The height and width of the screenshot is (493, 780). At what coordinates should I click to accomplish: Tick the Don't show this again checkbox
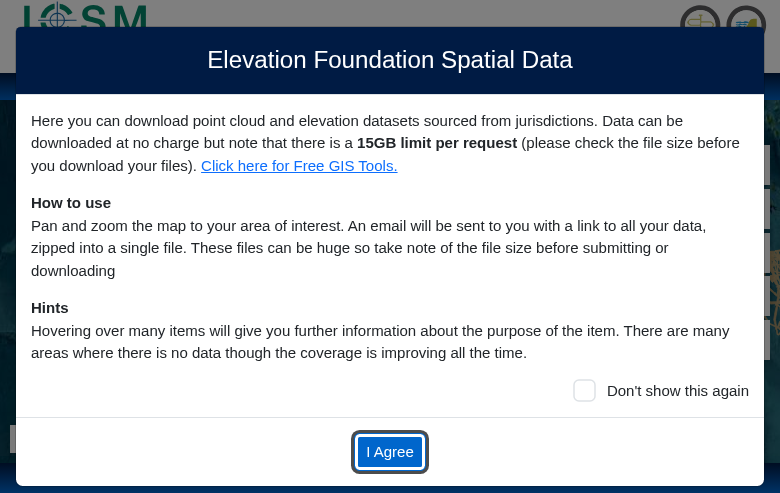pyautogui.click(x=584, y=391)
